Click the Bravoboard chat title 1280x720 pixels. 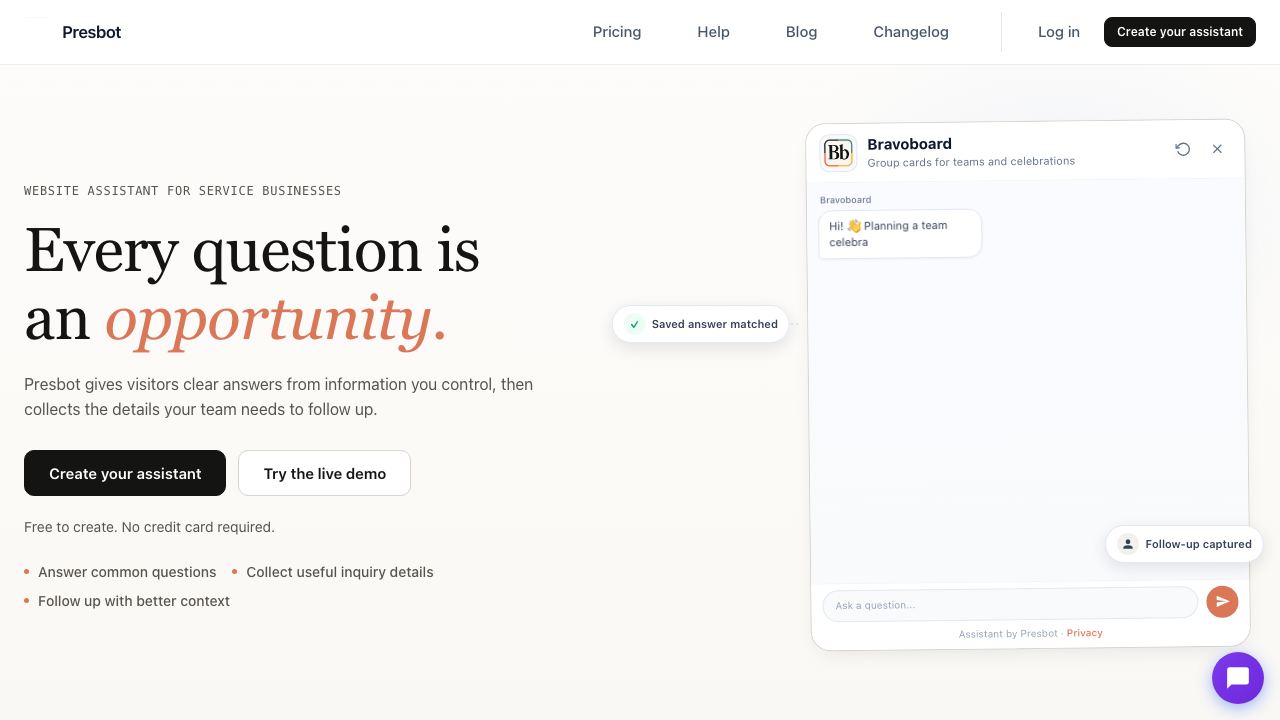click(909, 144)
